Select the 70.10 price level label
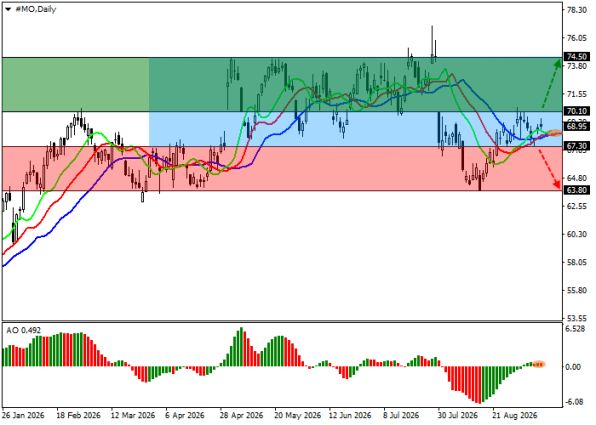Image resolution: width=596 pixels, height=425 pixels. 577,111
